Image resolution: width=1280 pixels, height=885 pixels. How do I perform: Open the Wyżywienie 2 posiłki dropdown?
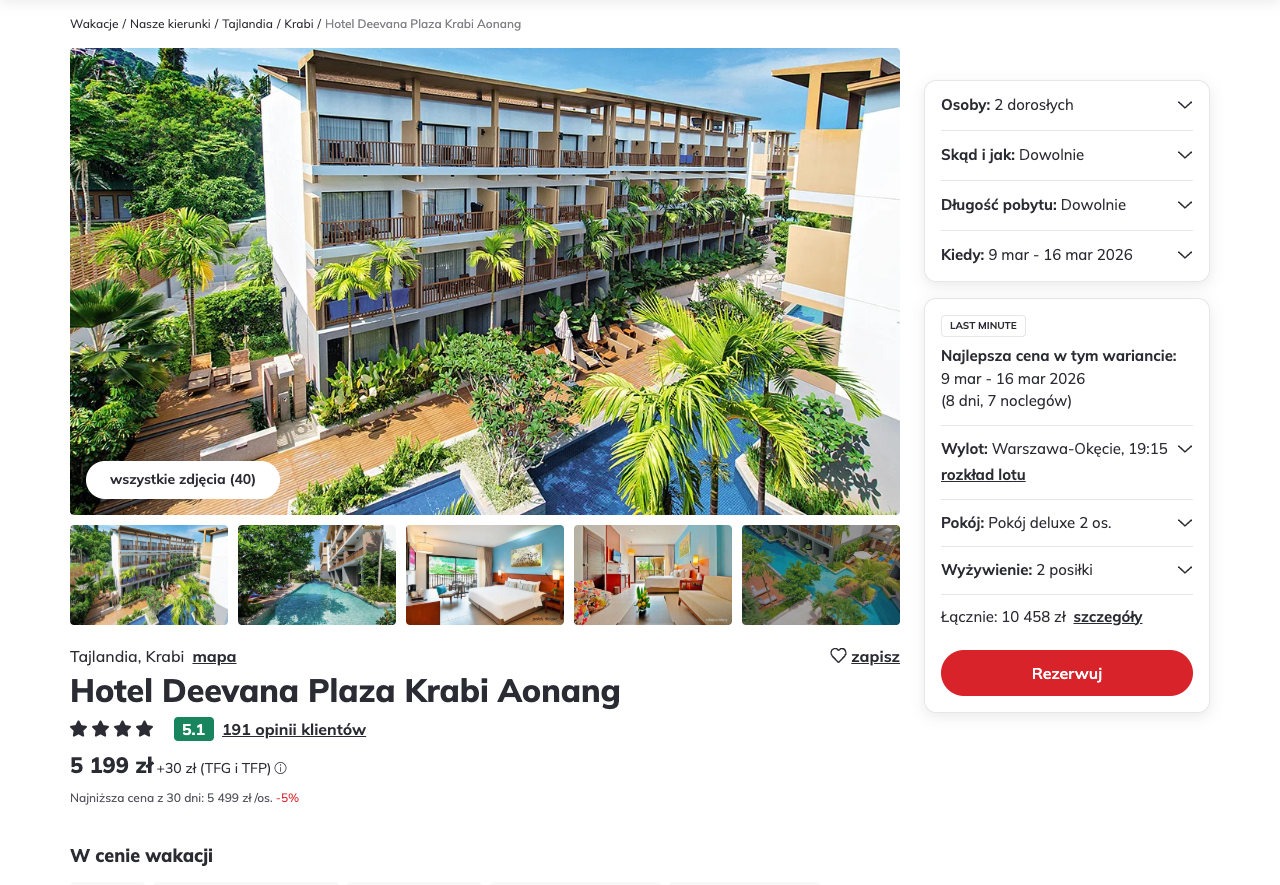click(x=1067, y=570)
